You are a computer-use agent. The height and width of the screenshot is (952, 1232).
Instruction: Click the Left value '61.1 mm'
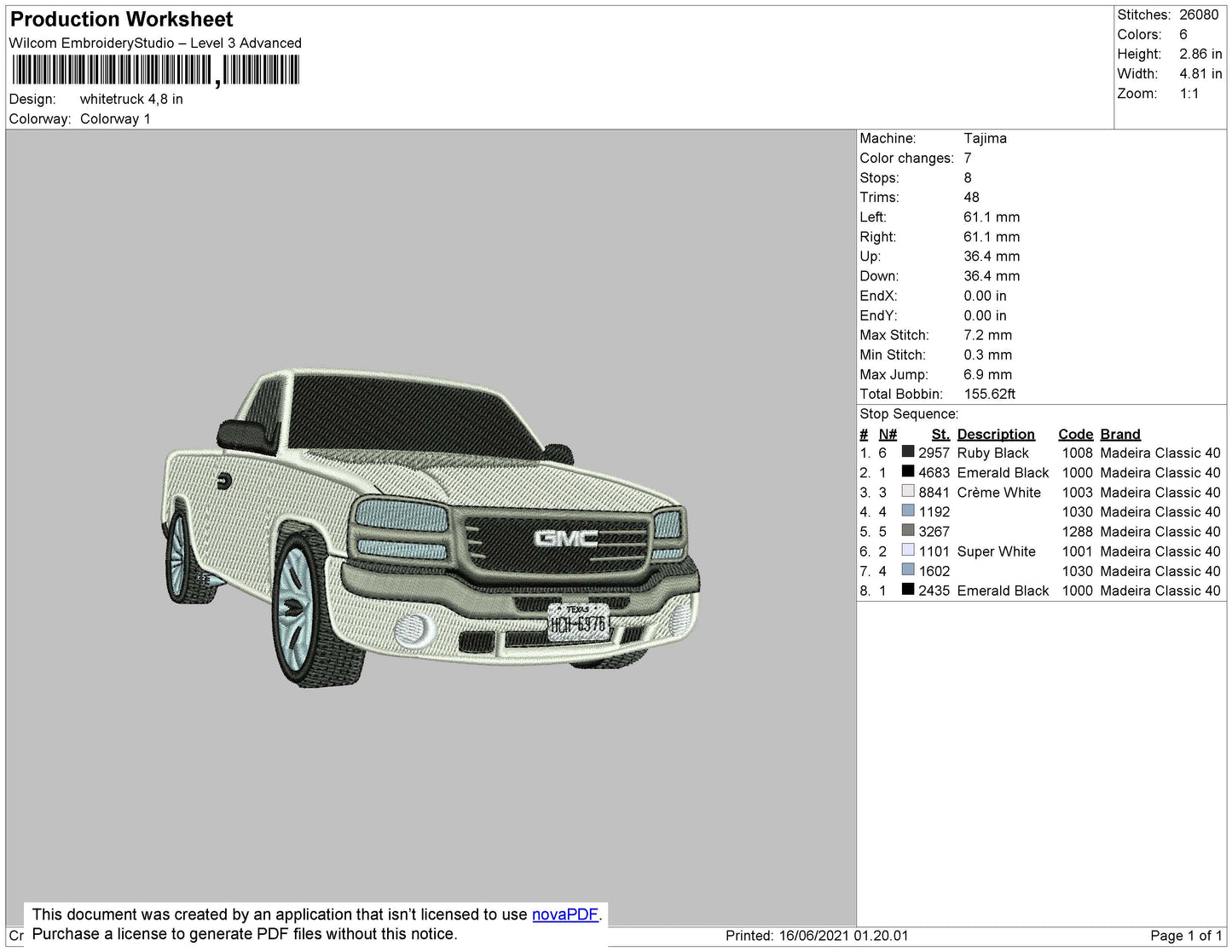(992, 216)
